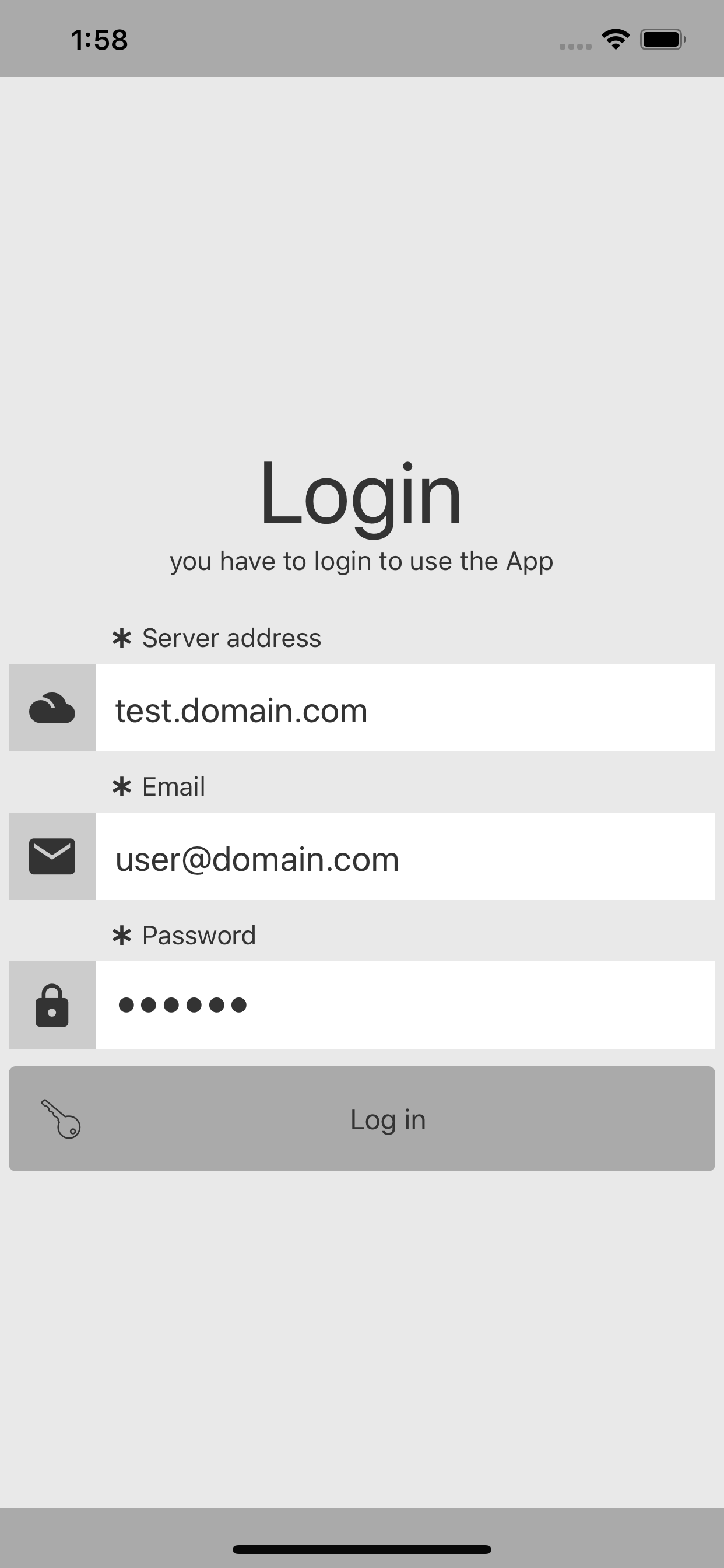724x1568 pixels.
Task: Tap the key icon on Log in button
Action: pos(61,1119)
